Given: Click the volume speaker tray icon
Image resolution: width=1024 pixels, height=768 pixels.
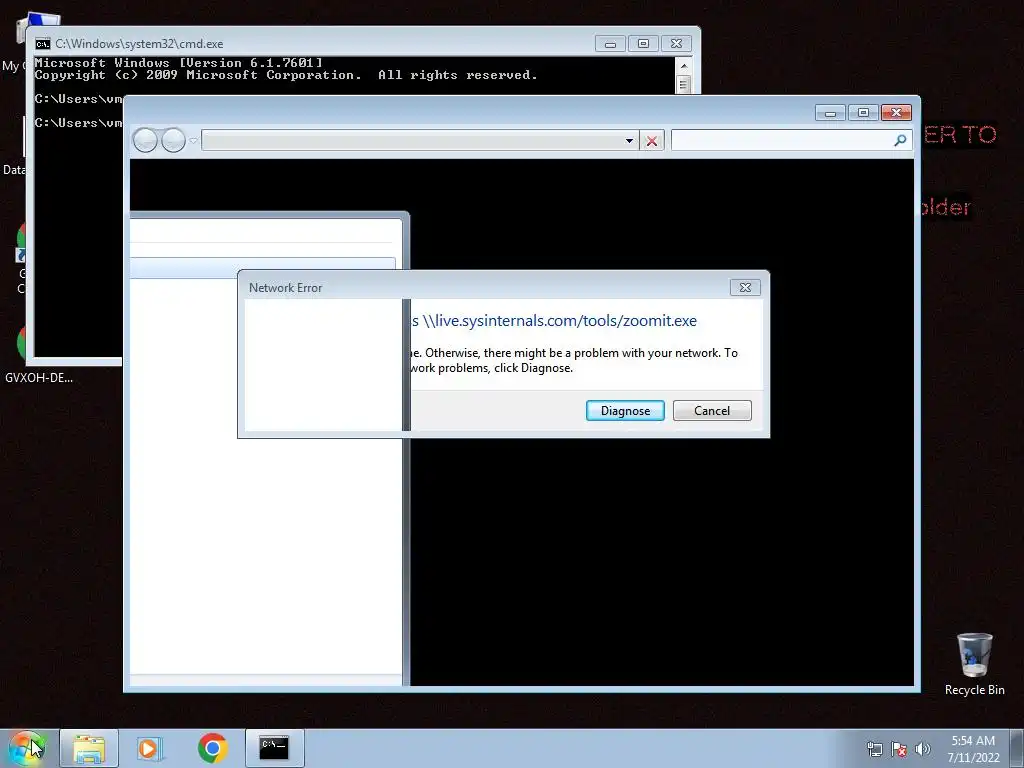Looking at the screenshot, I should (922, 749).
